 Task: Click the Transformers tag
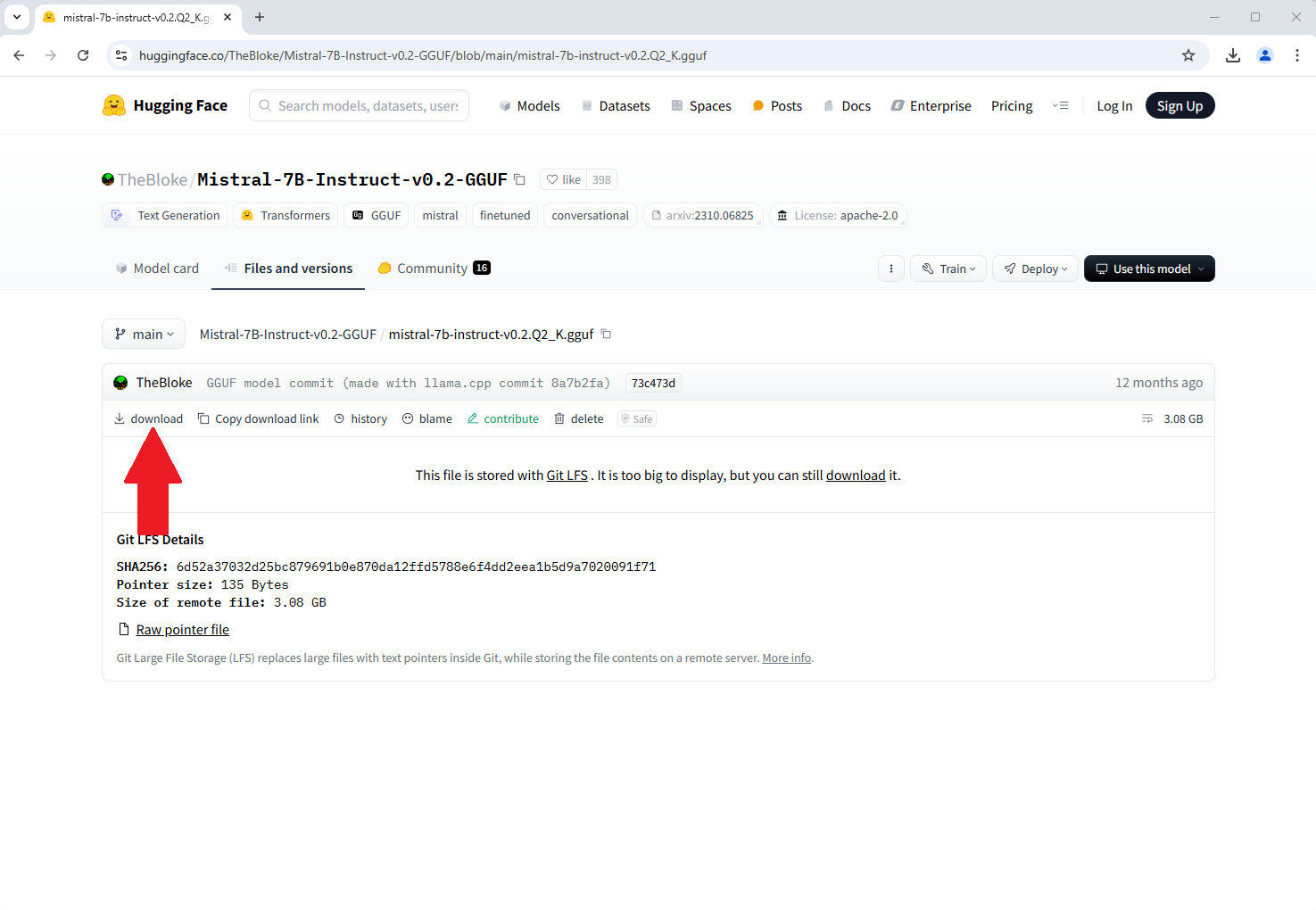coord(286,215)
